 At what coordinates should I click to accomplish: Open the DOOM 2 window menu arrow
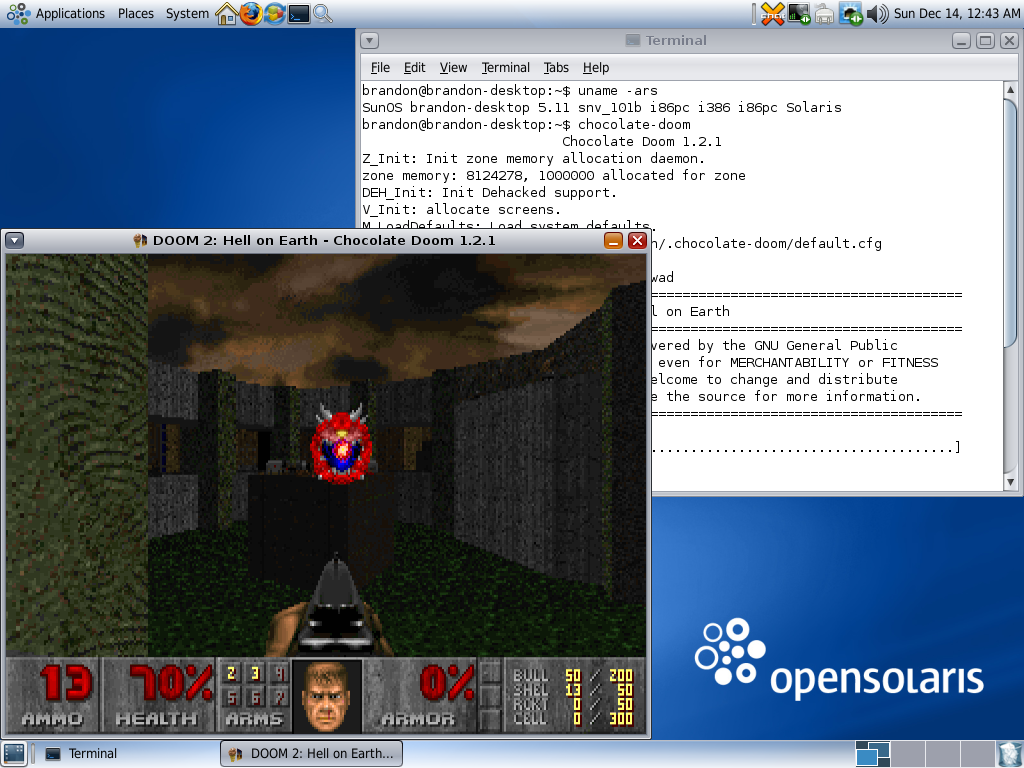pos(15,240)
